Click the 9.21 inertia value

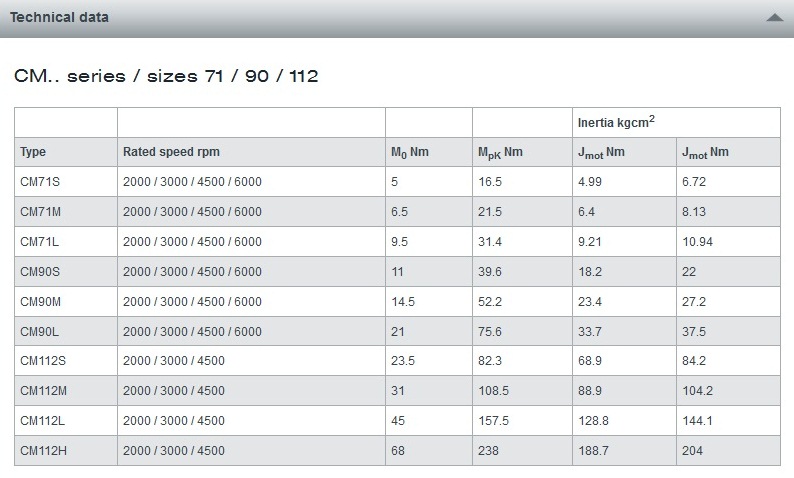pos(590,242)
